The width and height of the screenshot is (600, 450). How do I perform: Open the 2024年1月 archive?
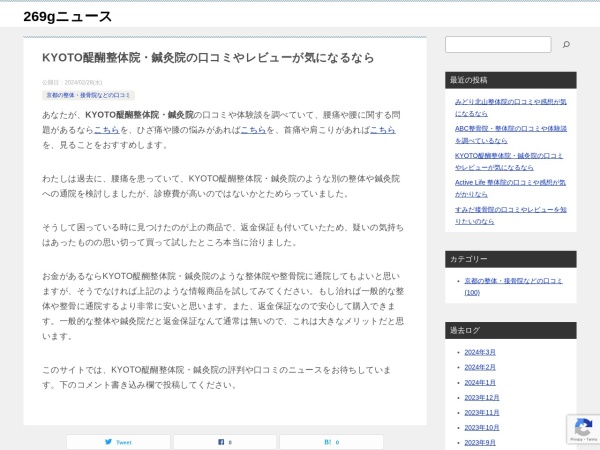(480, 382)
